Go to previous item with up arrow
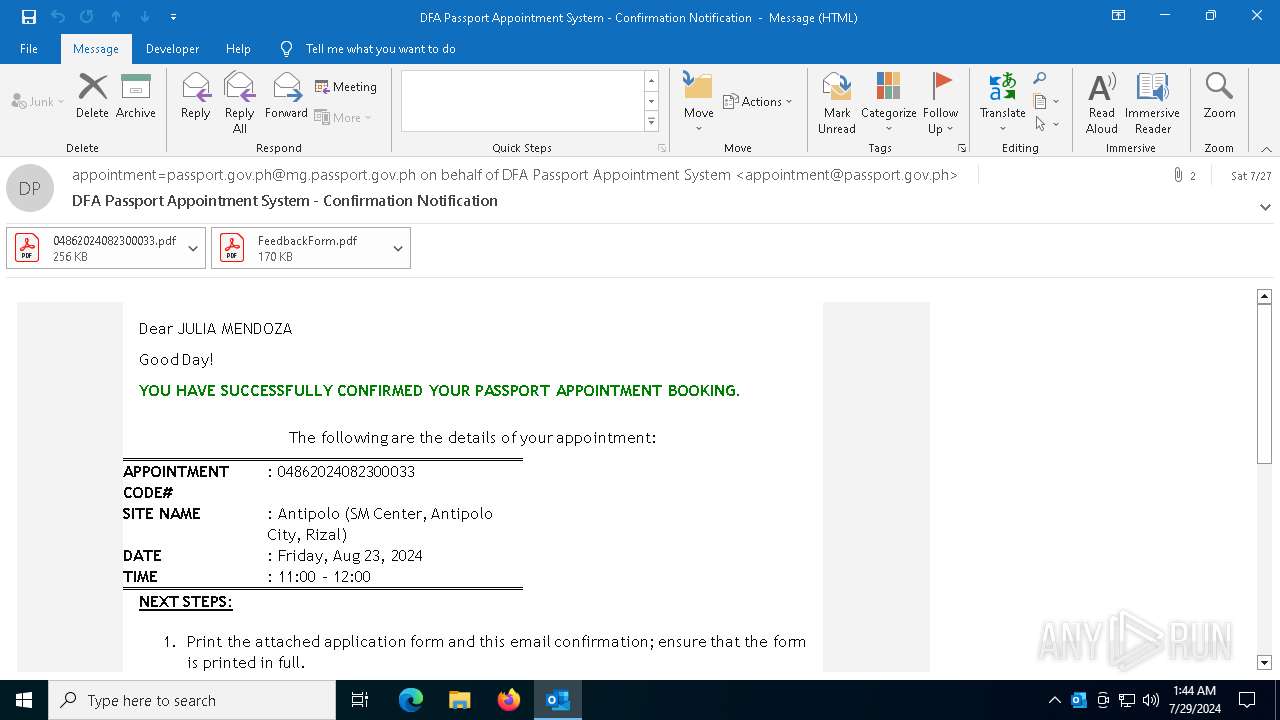Screen dimensions: 1280x720 116,17
